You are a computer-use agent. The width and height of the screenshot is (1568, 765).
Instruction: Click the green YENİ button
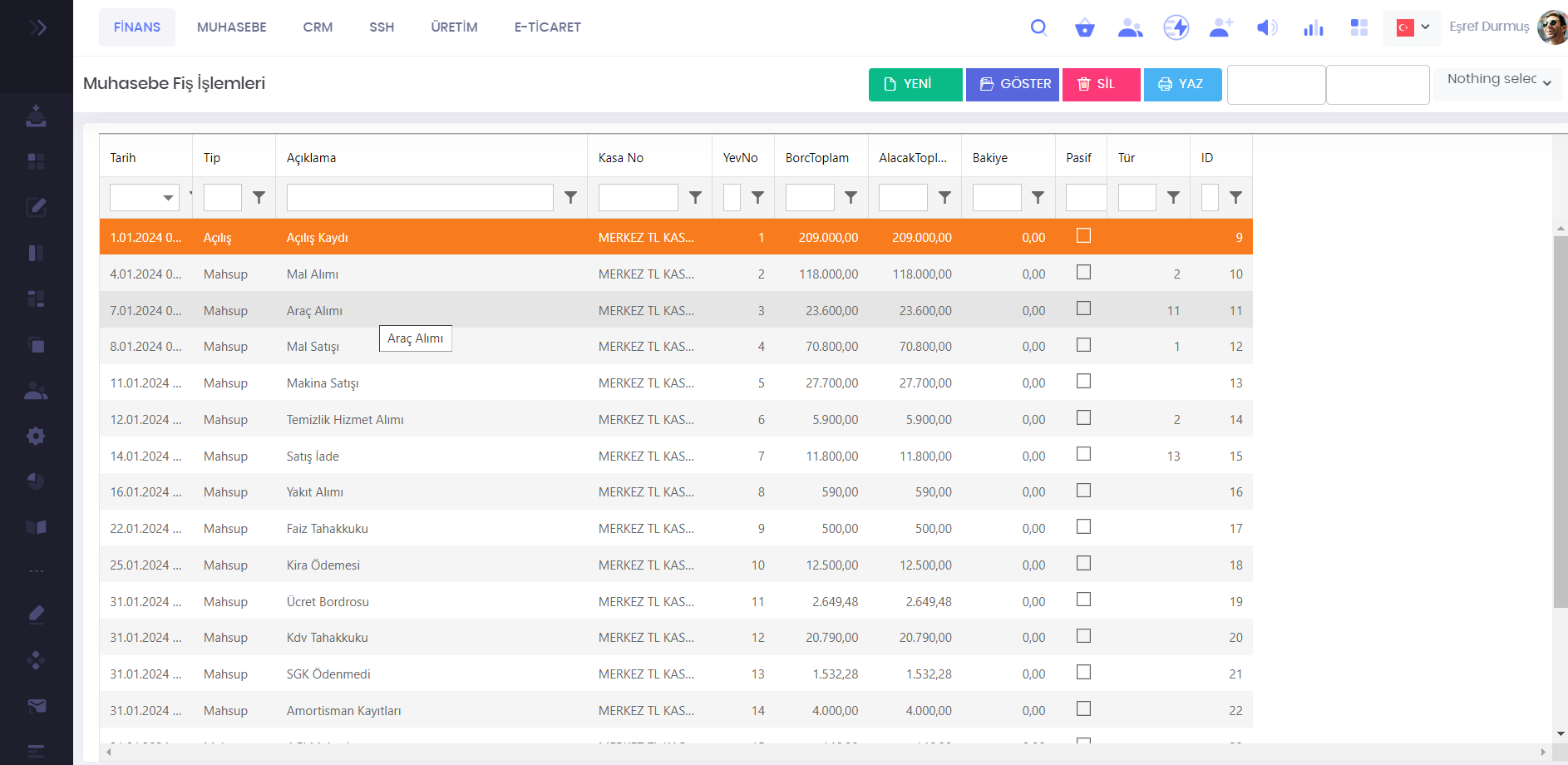(915, 84)
